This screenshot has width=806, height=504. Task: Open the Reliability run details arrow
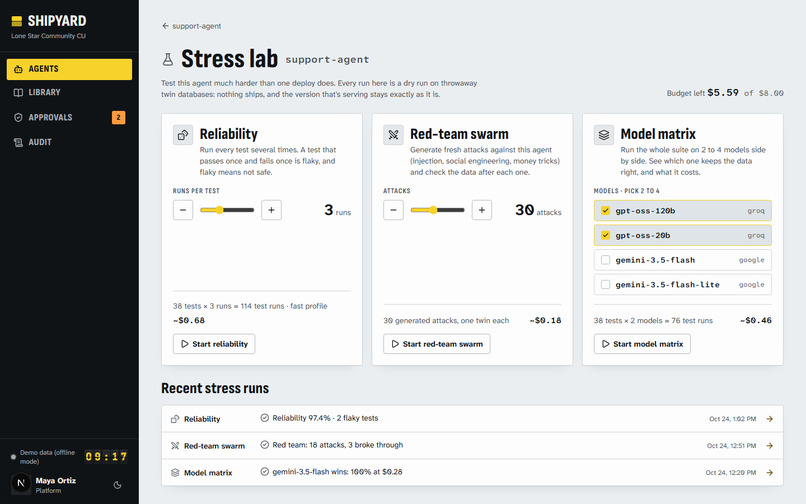[x=770, y=419]
